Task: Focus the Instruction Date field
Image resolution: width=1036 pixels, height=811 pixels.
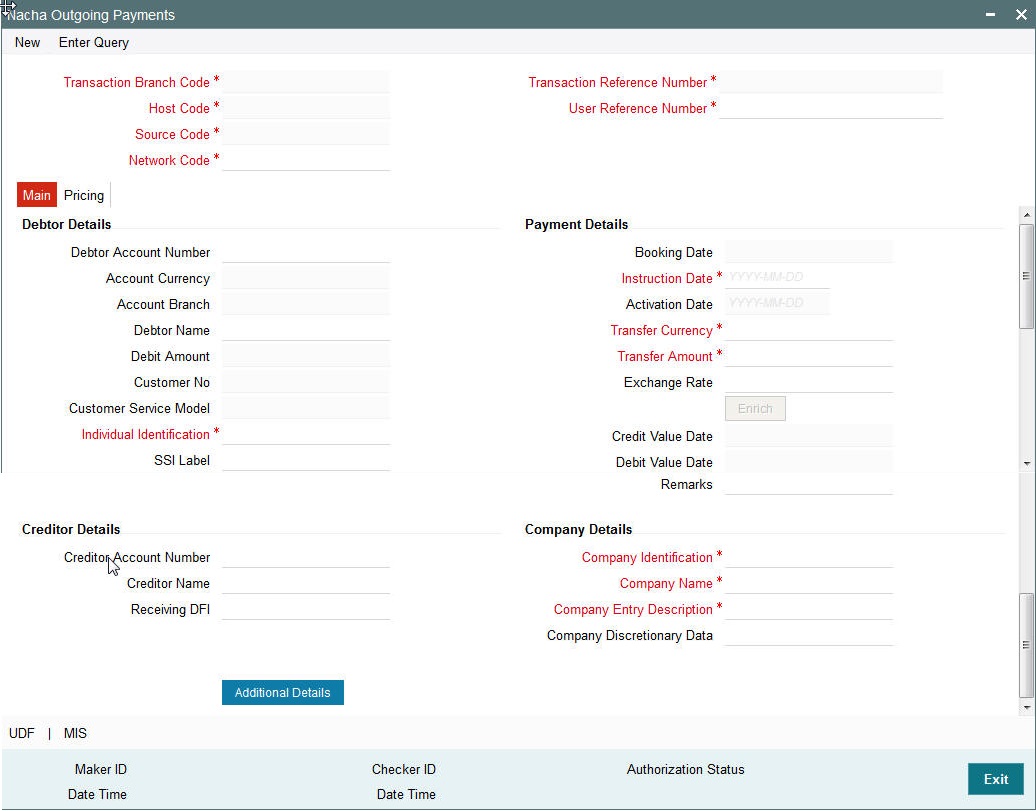Action: tap(777, 278)
